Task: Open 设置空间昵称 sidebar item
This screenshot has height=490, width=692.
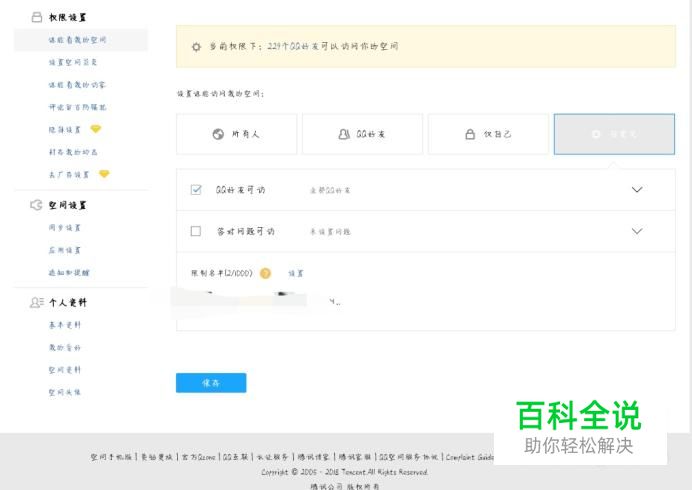Action: pos(73,62)
